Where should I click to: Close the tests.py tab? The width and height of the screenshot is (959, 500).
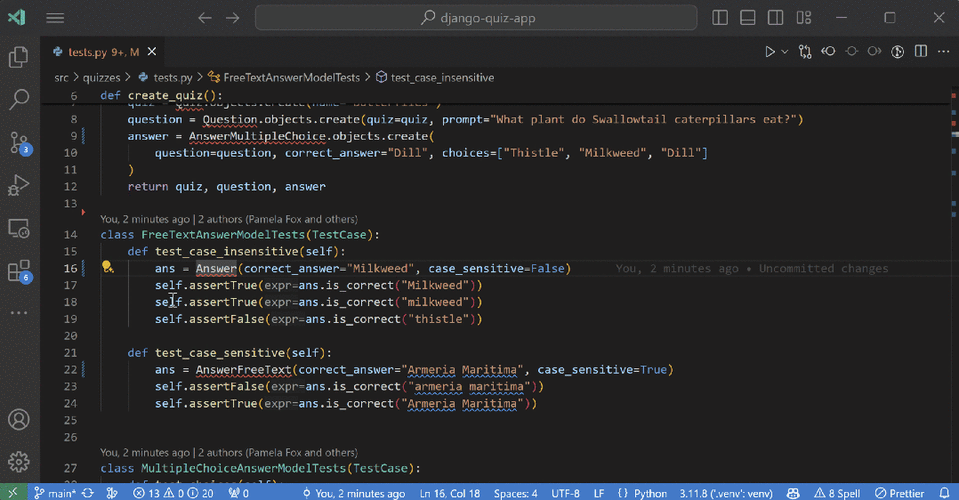tap(152, 52)
